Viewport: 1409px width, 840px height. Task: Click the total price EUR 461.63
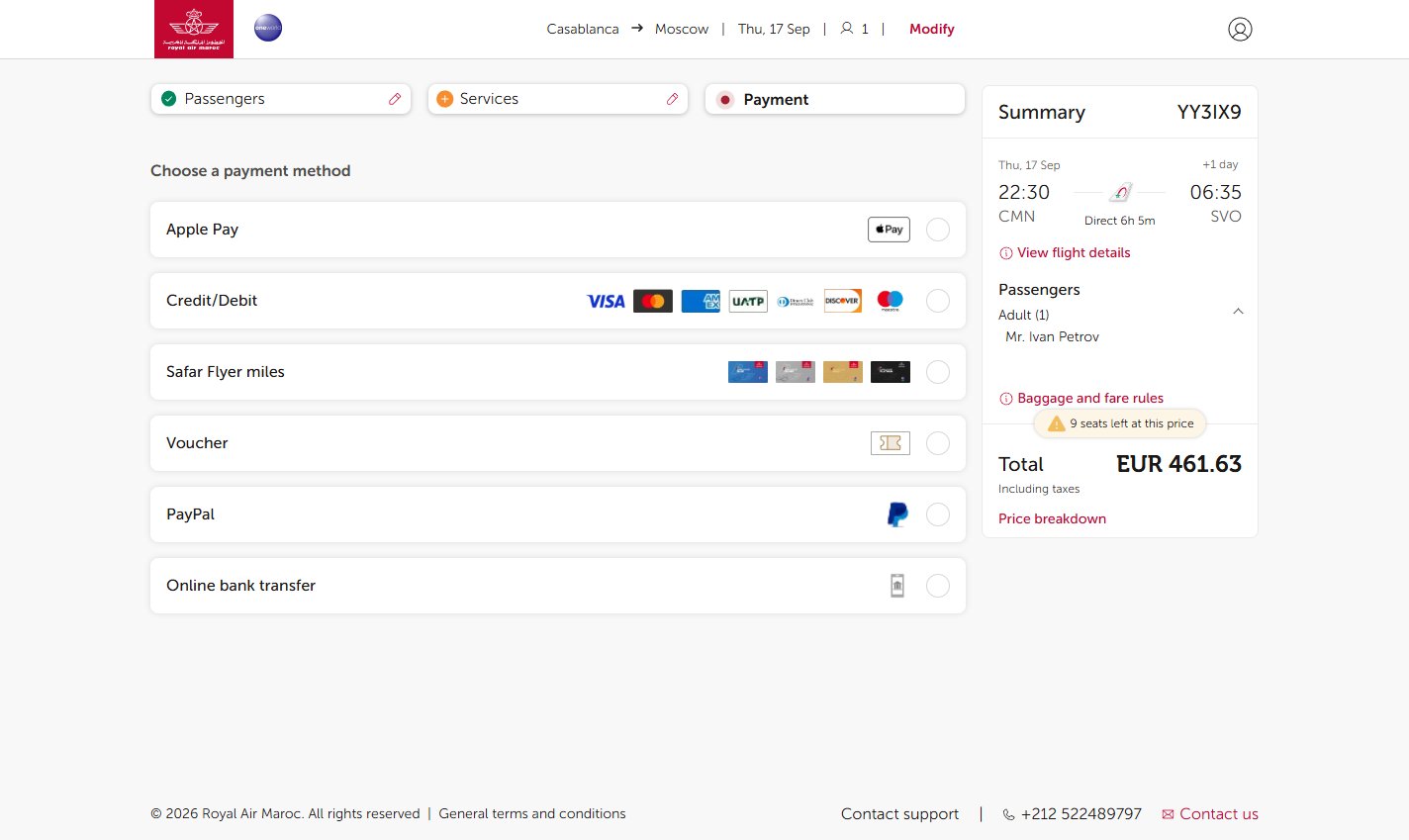[1179, 464]
